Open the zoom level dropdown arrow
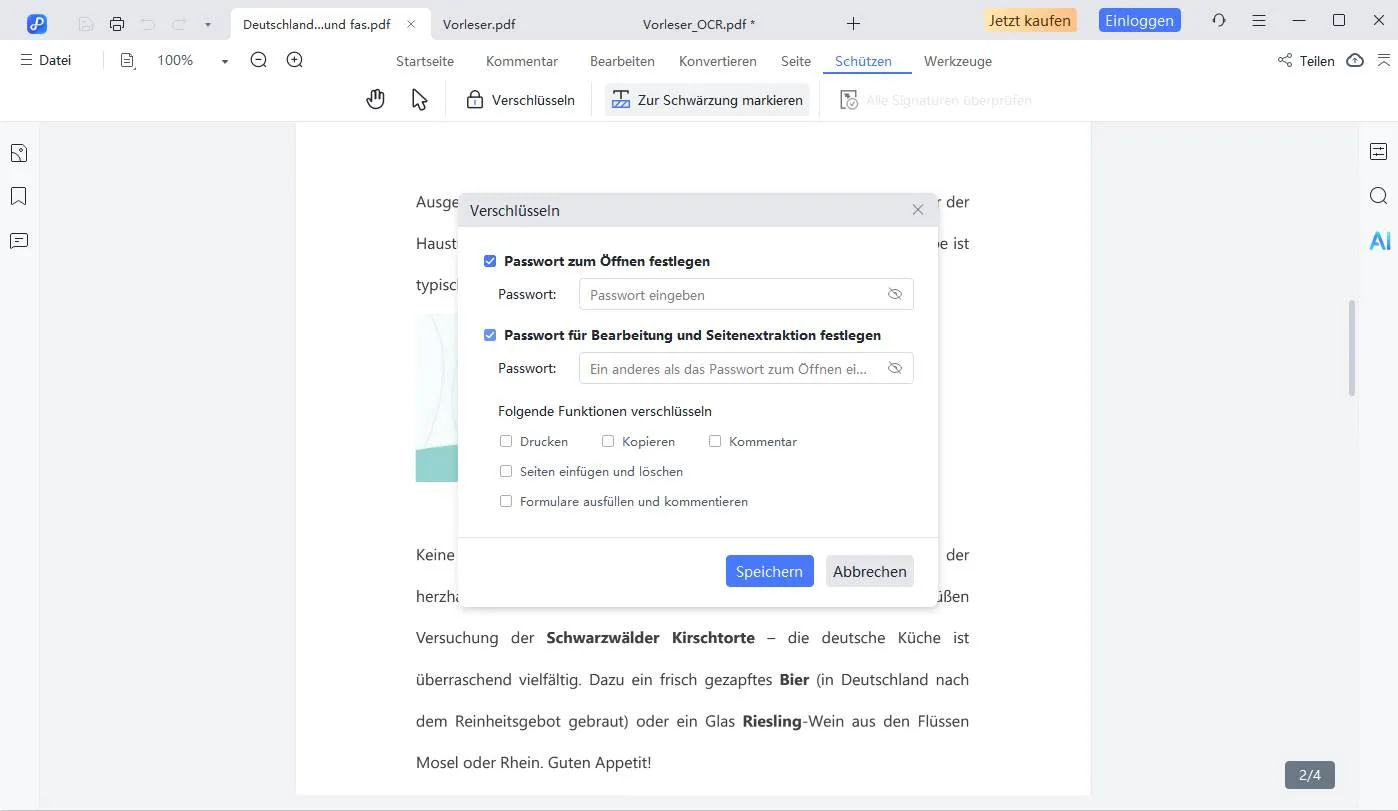The width and height of the screenshot is (1398, 811). click(x=225, y=62)
